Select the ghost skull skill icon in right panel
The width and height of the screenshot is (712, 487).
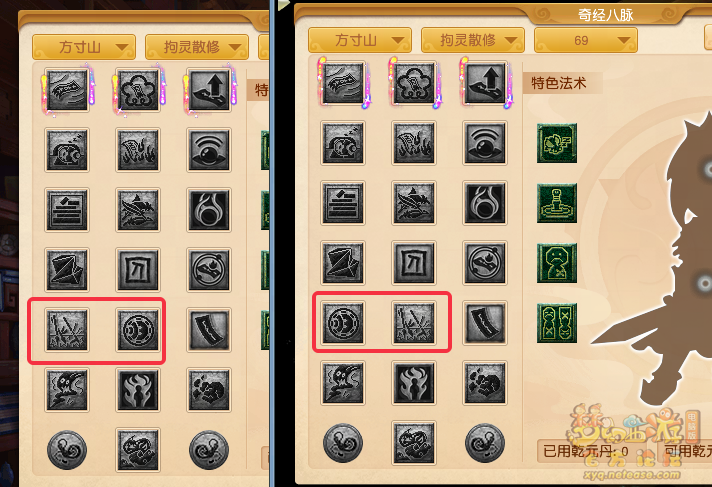[343, 383]
